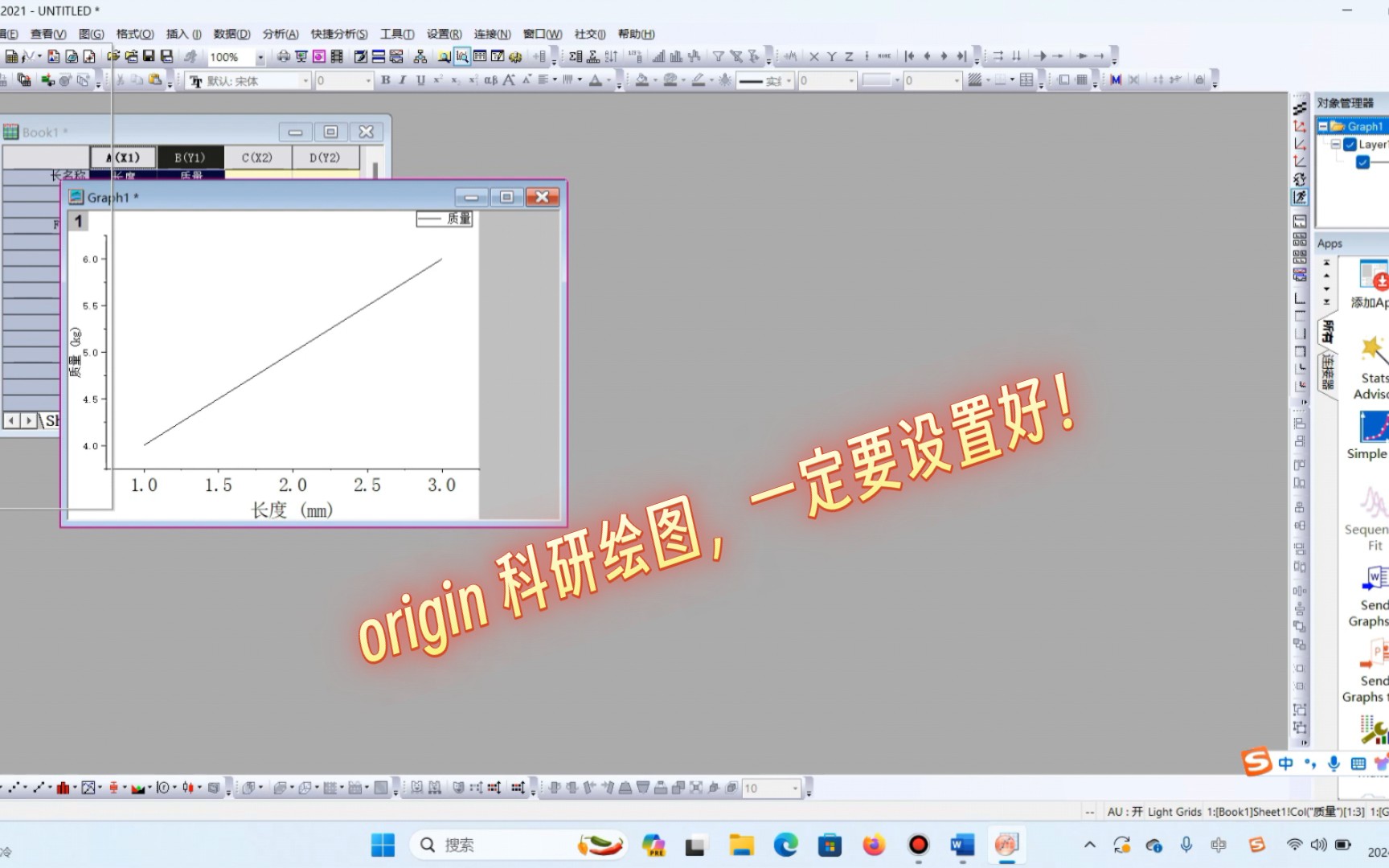Screen dimensions: 1389x868
Task: Select the Zoom-In magnifier tool on the toolbar
Action: (x=462, y=55)
